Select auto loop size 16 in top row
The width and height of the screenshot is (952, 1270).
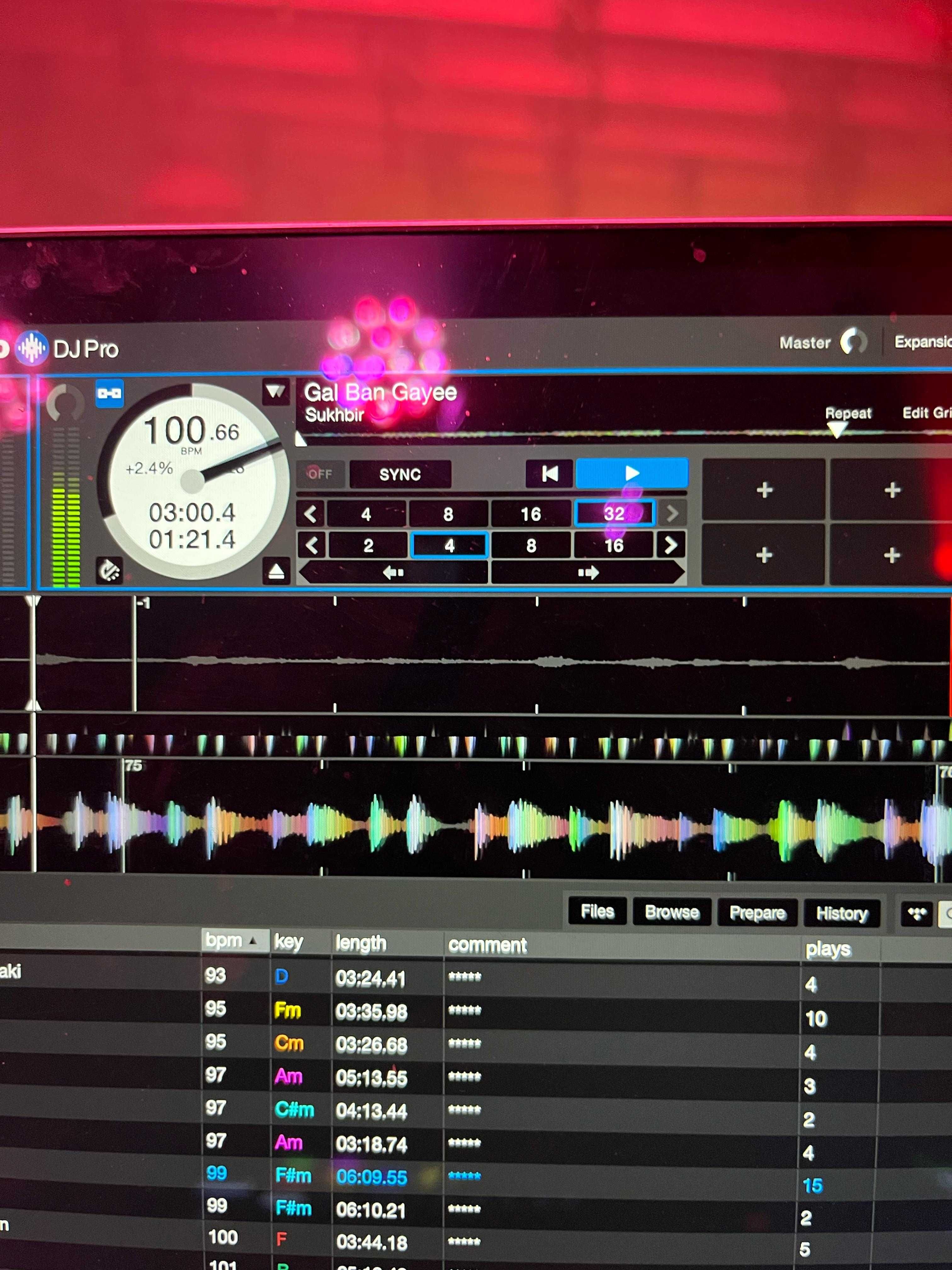tap(531, 513)
